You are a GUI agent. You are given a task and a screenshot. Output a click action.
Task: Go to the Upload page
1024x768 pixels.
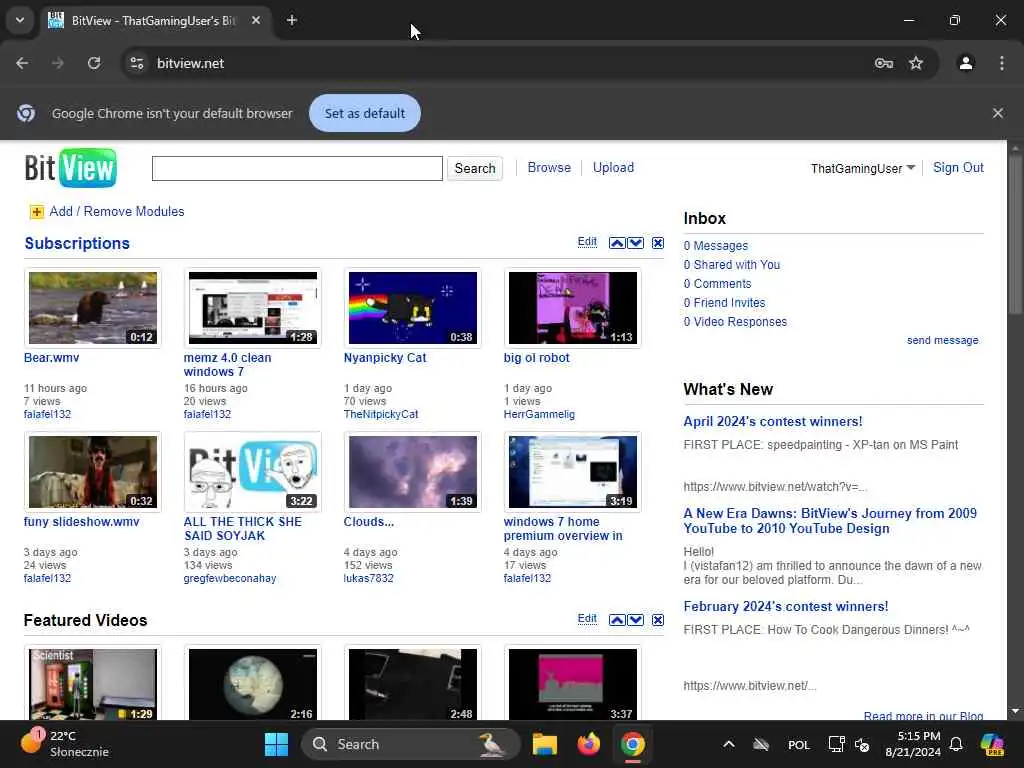pos(613,168)
